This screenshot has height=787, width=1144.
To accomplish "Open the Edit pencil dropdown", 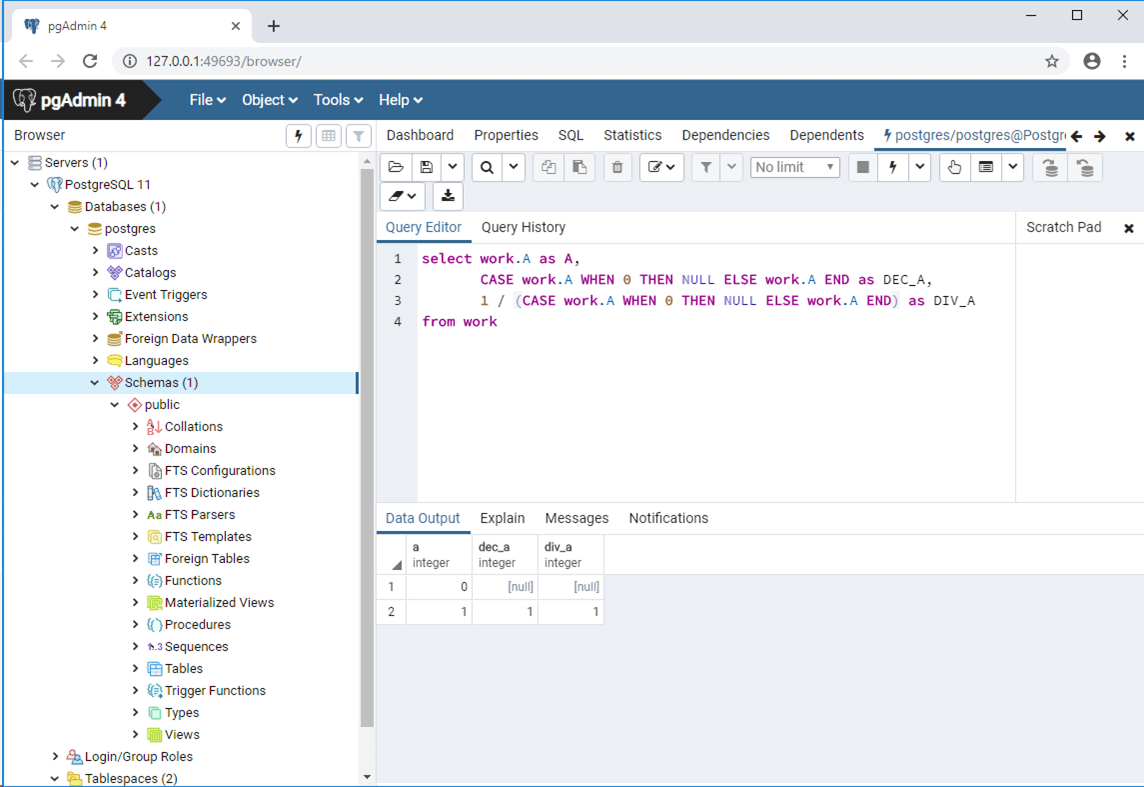I will [662, 167].
